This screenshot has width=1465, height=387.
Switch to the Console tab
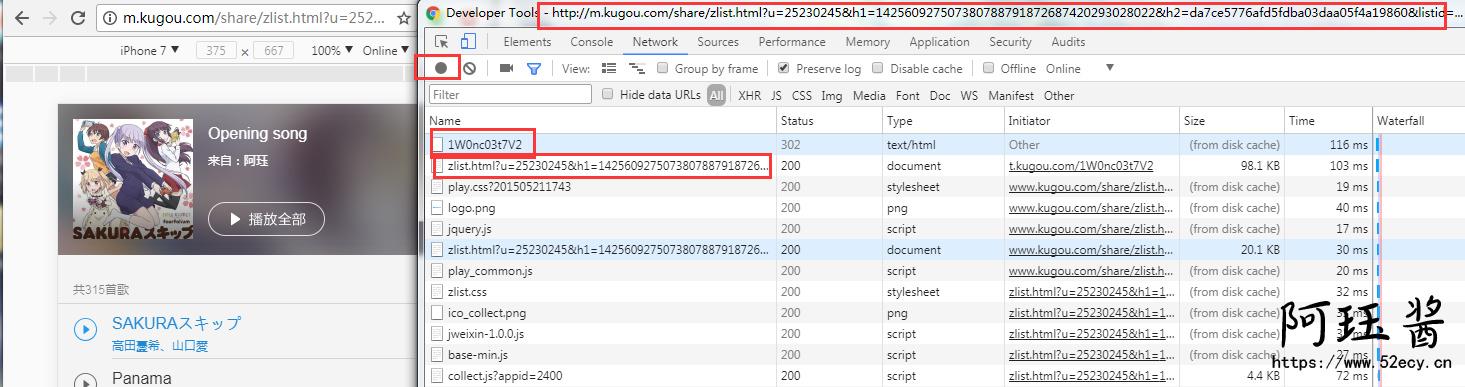592,42
